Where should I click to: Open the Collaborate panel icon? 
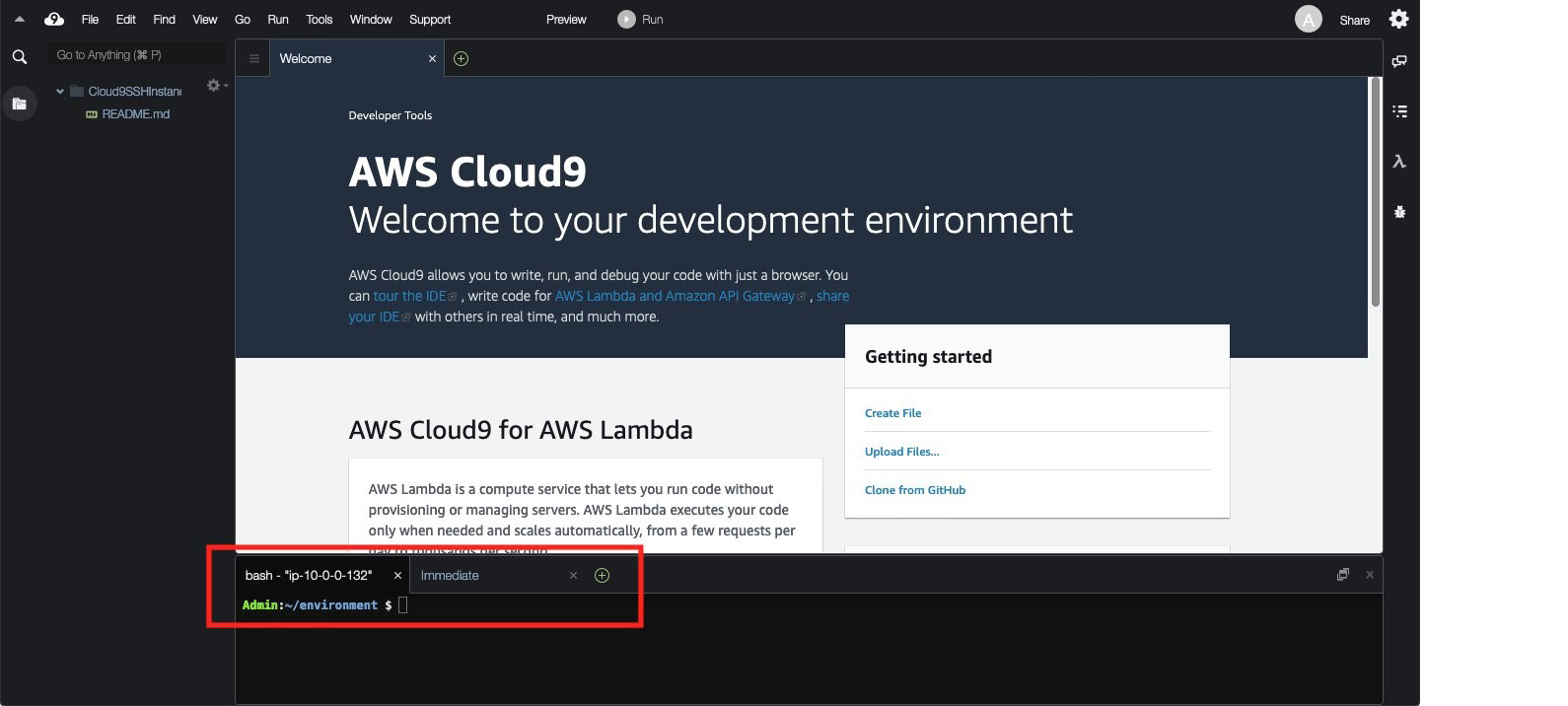pos(1399,61)
